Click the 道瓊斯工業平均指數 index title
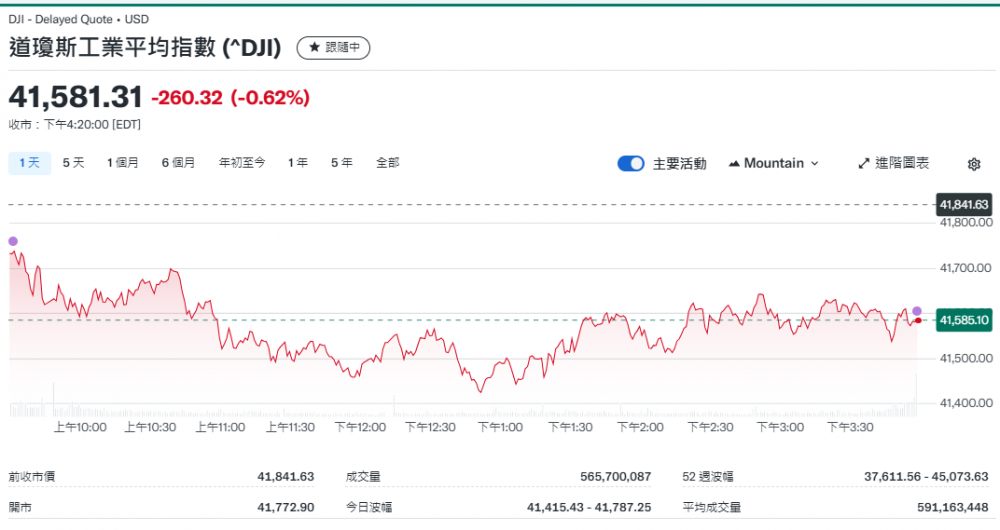This screenshot has width=1000, height=530. (145, 47)
